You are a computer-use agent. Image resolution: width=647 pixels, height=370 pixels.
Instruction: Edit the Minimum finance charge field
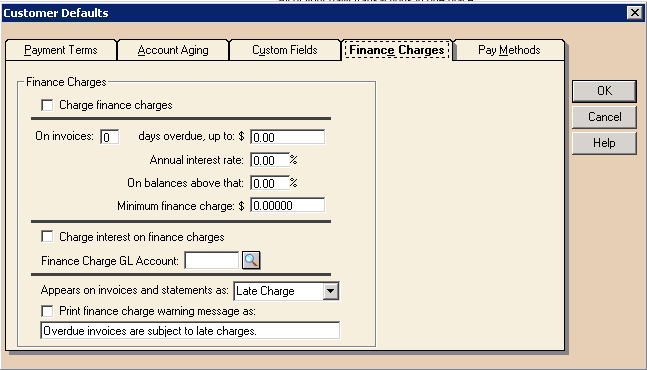[x=288, y=205]
